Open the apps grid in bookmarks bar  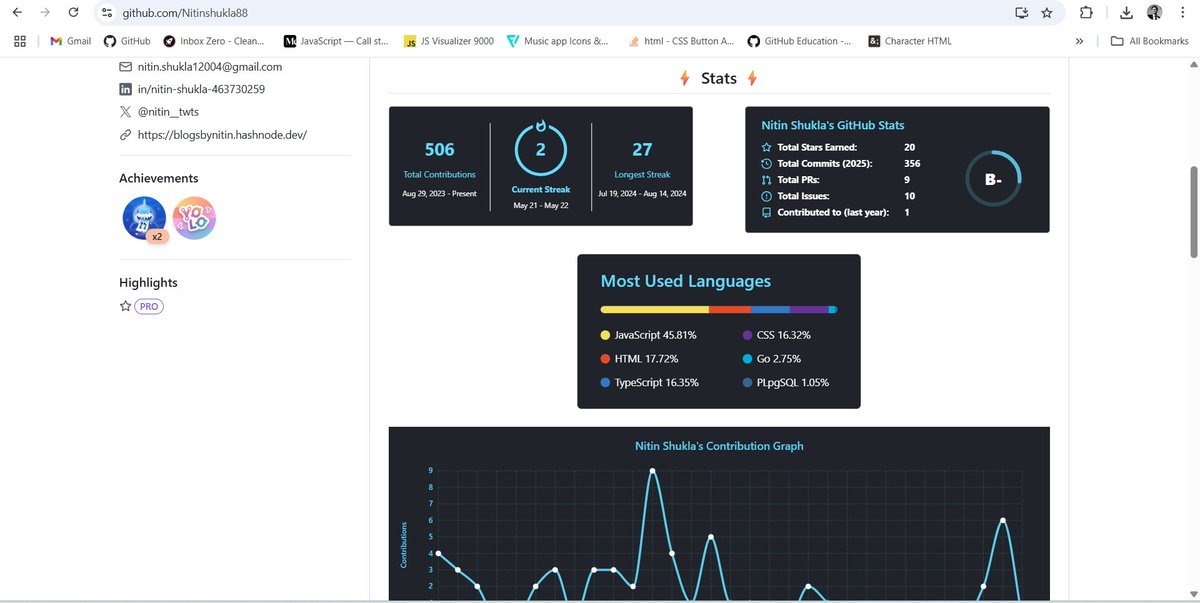20,41
